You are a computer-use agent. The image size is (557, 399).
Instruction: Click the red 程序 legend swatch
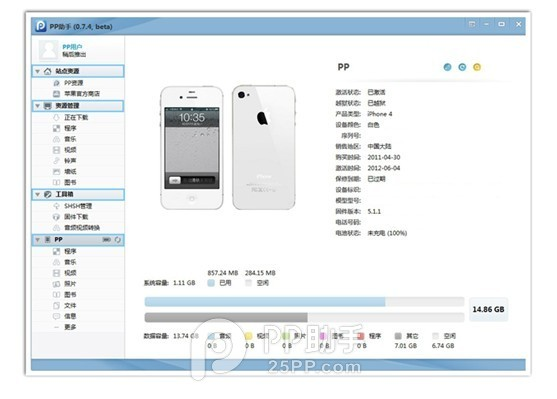360,336
